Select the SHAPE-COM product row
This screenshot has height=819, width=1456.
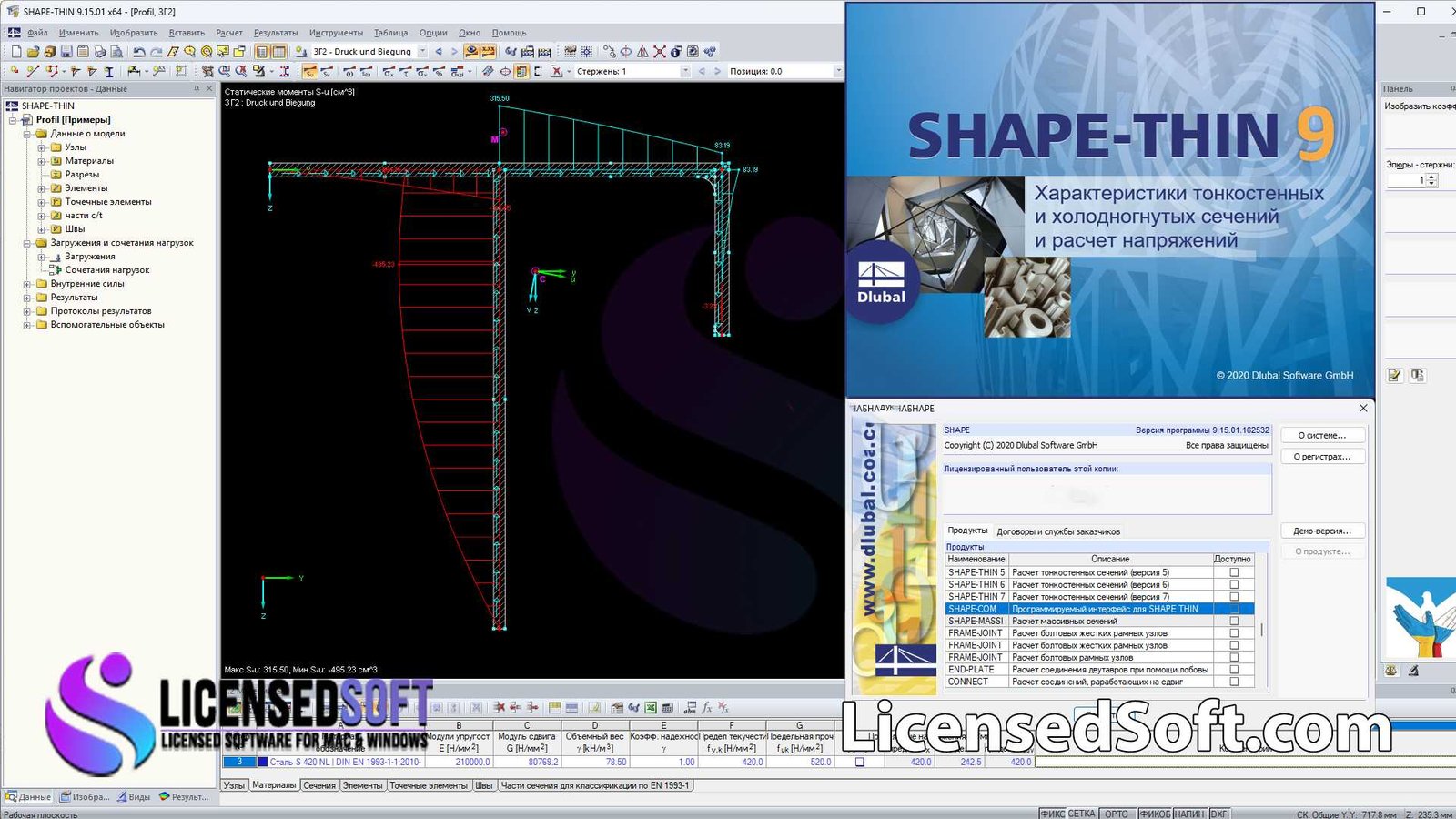(1098, 609)
